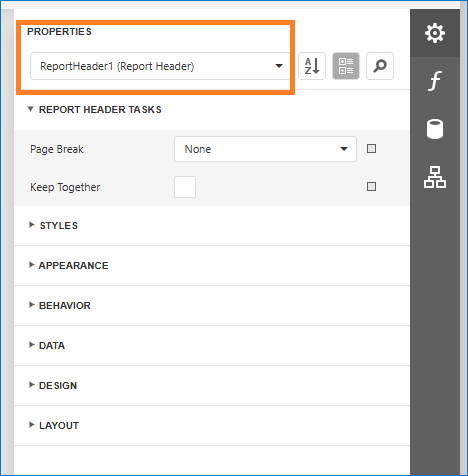The height and width of the screenshot is (476, 468).
Task: Open the Field List database tab
Action: (435, 129)
